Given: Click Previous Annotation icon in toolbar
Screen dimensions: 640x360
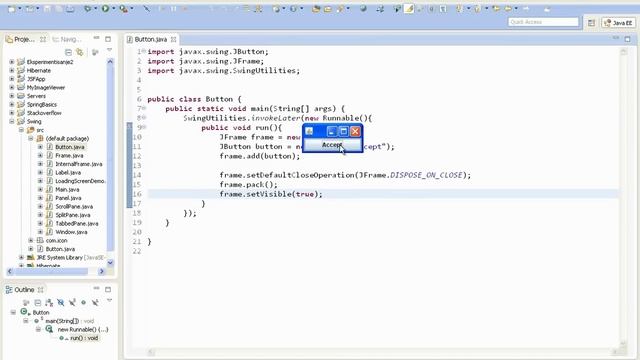Looking at the screenshot, I should coord(477,9).
